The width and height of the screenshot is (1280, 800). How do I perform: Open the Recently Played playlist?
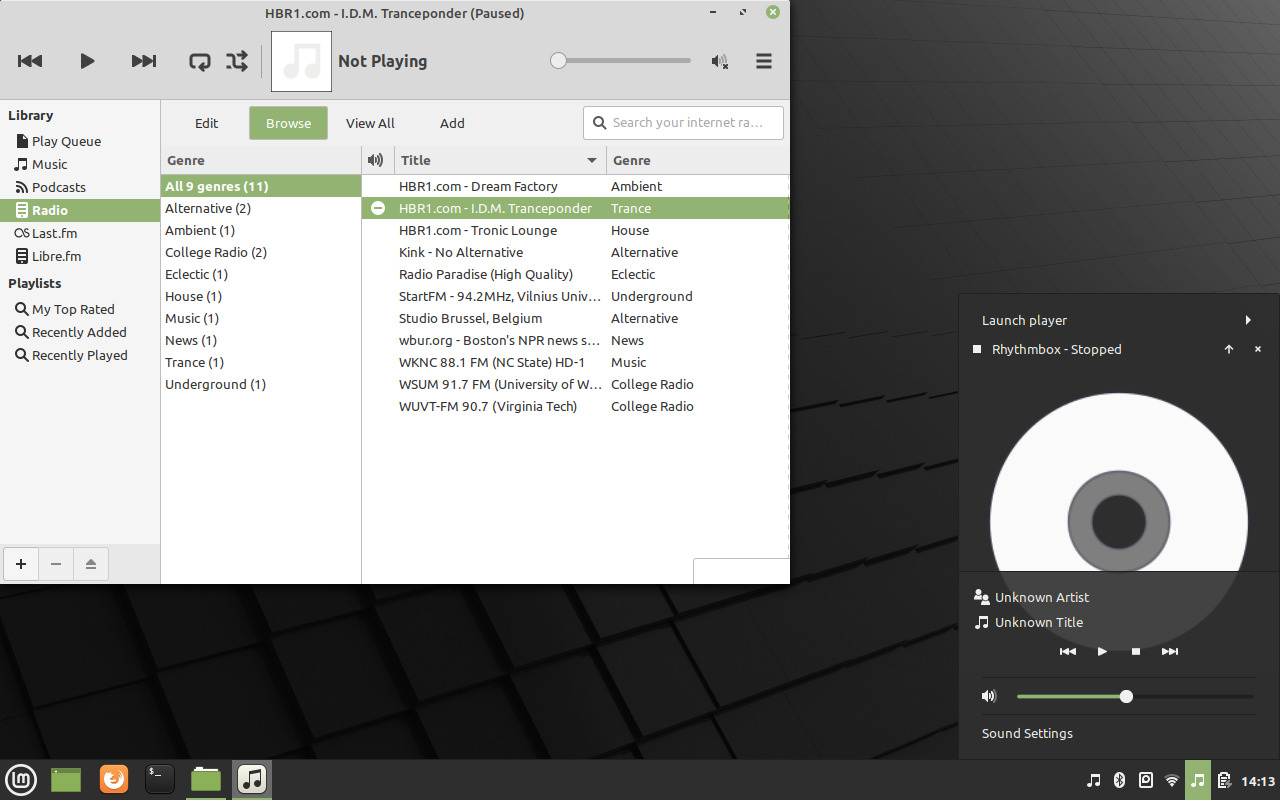point(79,355)
